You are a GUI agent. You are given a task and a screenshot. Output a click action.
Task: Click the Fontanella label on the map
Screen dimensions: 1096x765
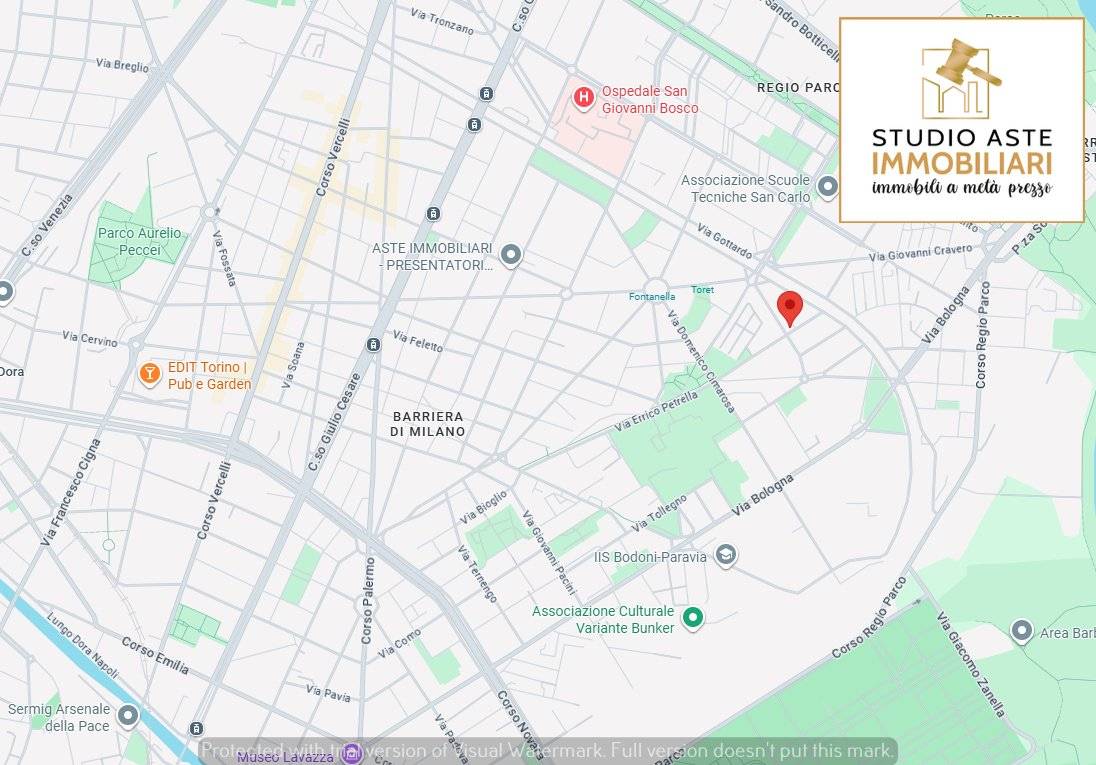point(652,297)
